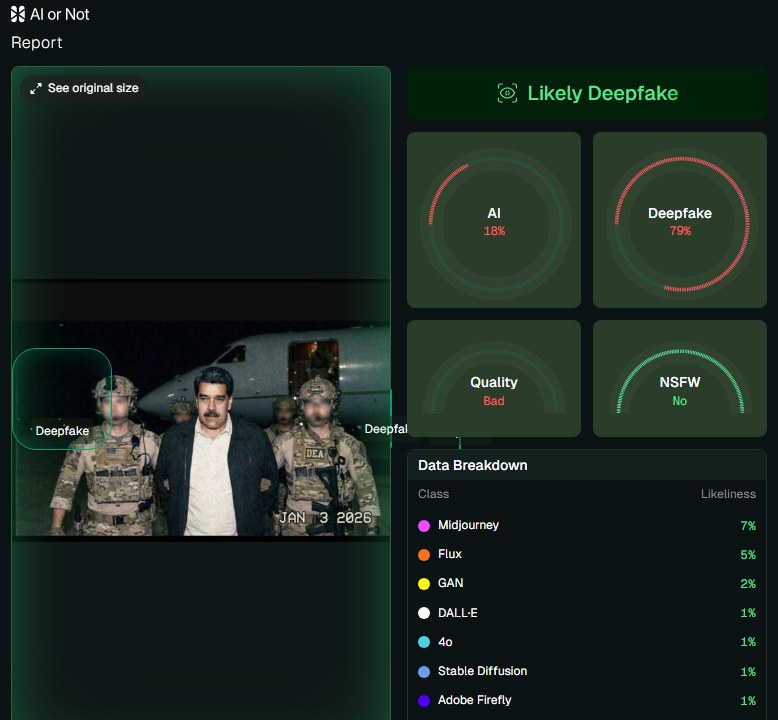Select the Deepfake 79% gauge card
778x720 pixels.
tap(680, 220)
